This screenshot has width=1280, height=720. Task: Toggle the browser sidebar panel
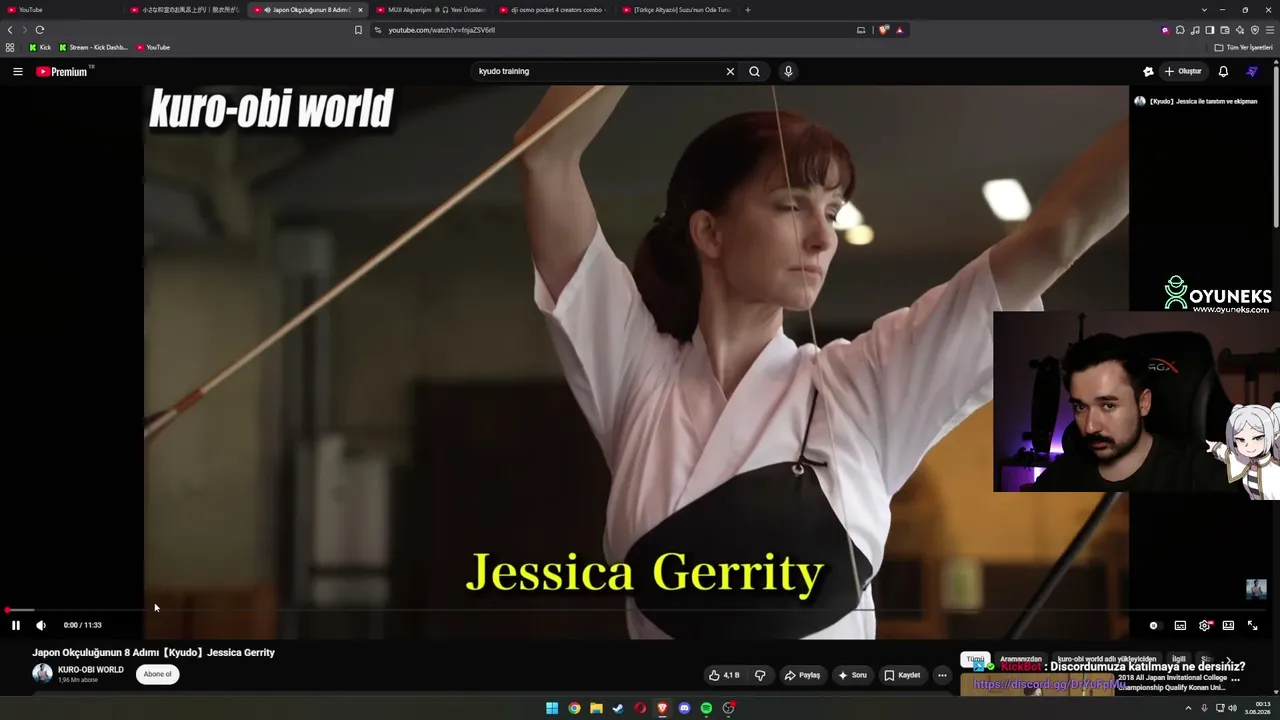click(1210, 30)
